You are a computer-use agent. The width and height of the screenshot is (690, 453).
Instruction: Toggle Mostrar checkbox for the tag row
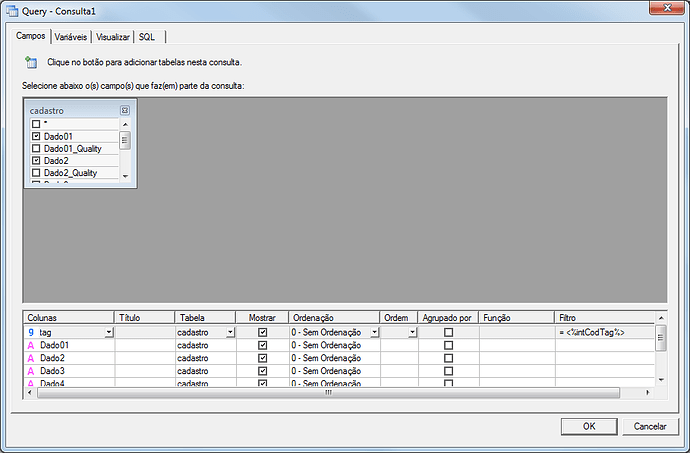pos(263,332)
